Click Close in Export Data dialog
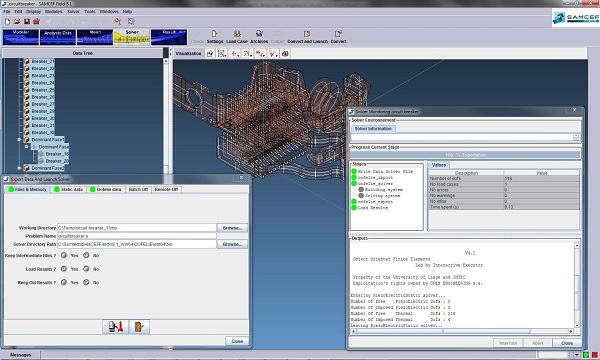This screenshot has height=360, width=600. [x=237, y=341]
